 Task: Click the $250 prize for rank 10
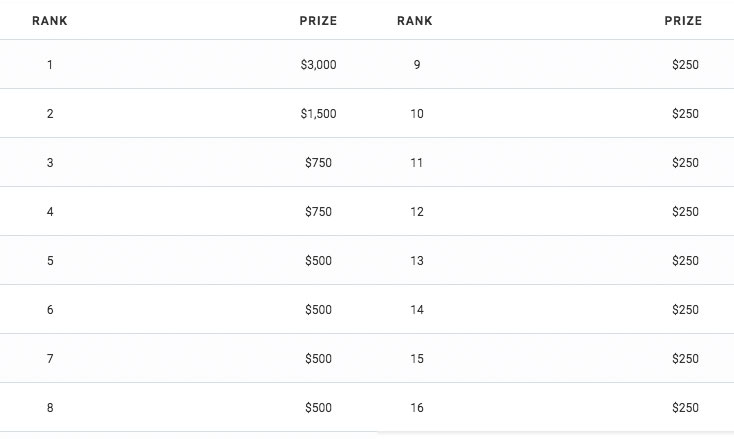point(685,114)
